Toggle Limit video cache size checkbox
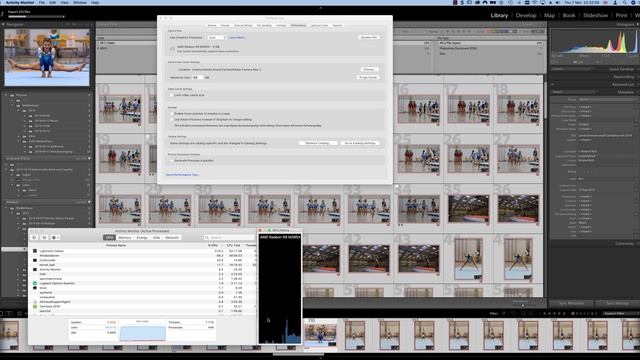640x360 pixels. [x=172, y=95]
